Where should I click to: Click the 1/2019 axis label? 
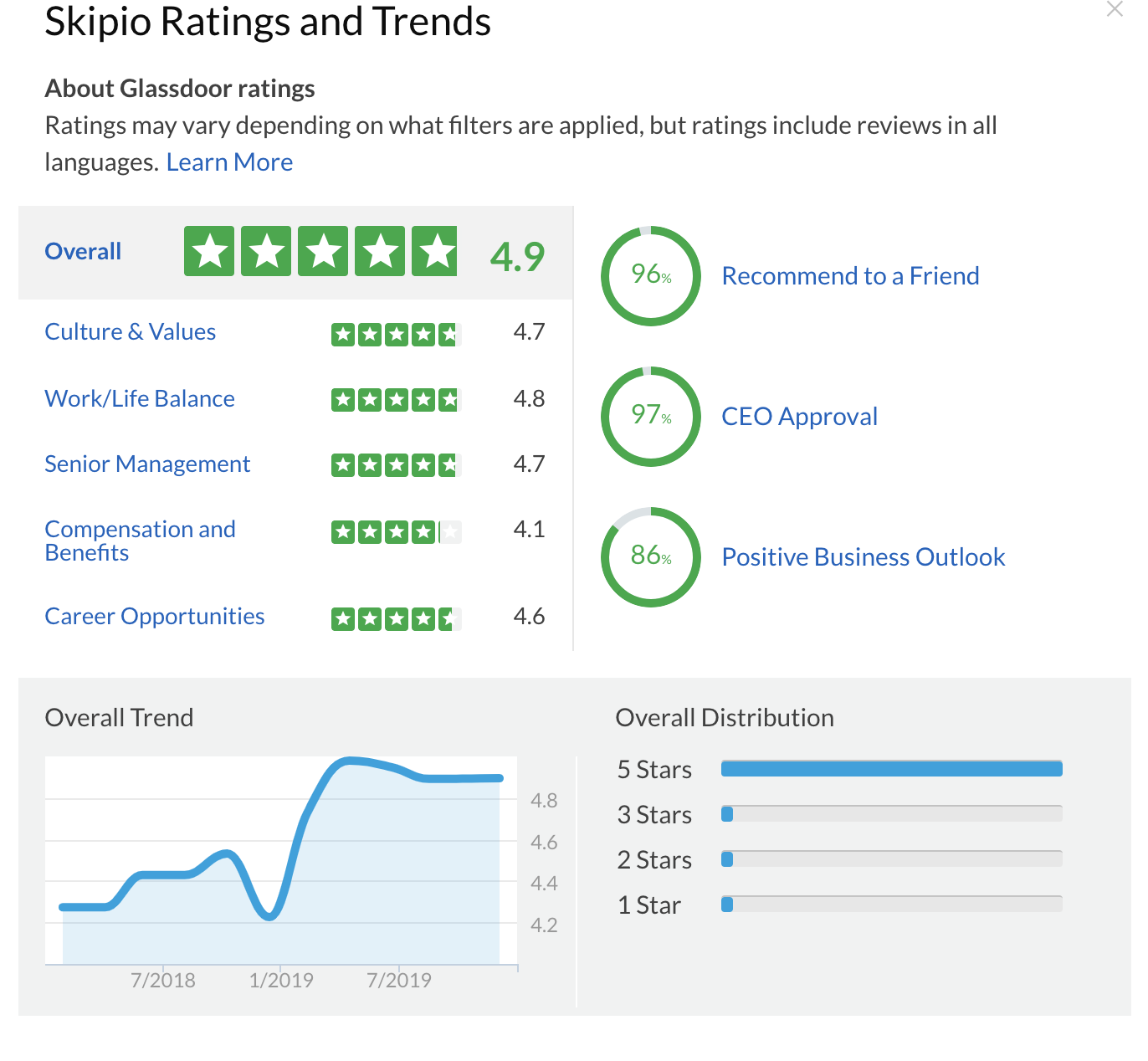tap(281, 981)
